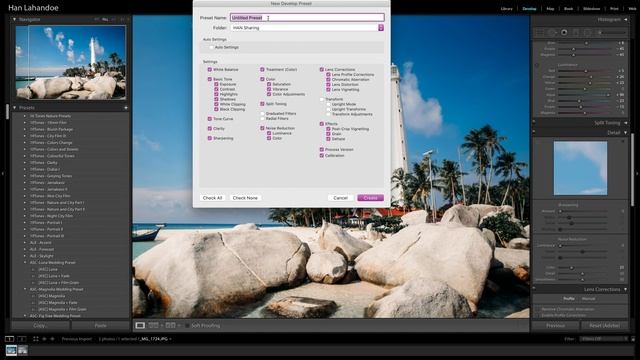Viewport: 640px width, 360px height.
Task: Uncheck Grain checkbox
Action: tap(328, 134)
